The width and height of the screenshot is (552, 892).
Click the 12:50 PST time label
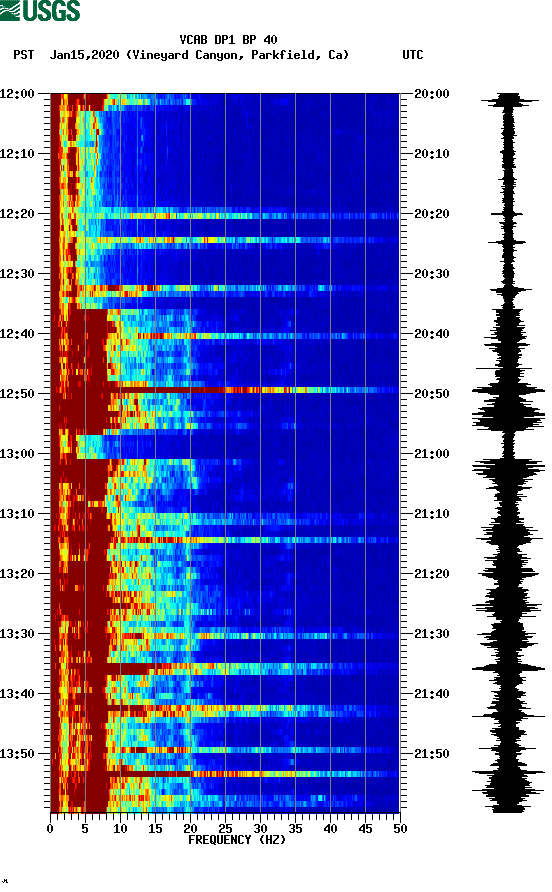[x=17, y=394]
